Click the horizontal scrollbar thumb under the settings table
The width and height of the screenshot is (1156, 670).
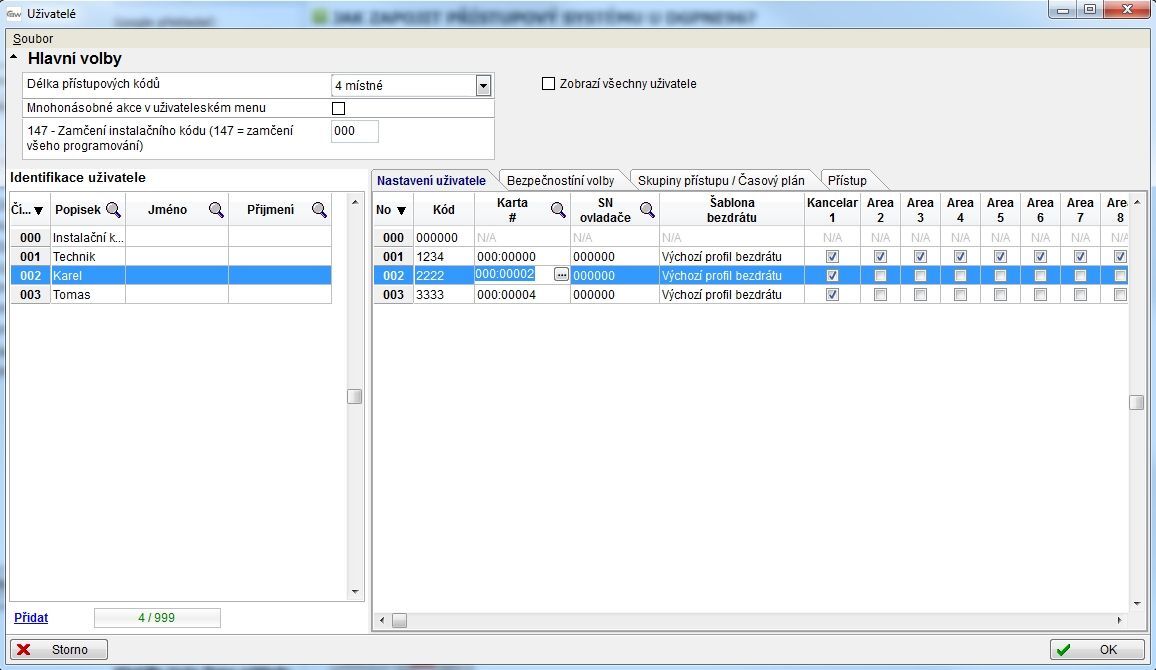pos(399,620)
